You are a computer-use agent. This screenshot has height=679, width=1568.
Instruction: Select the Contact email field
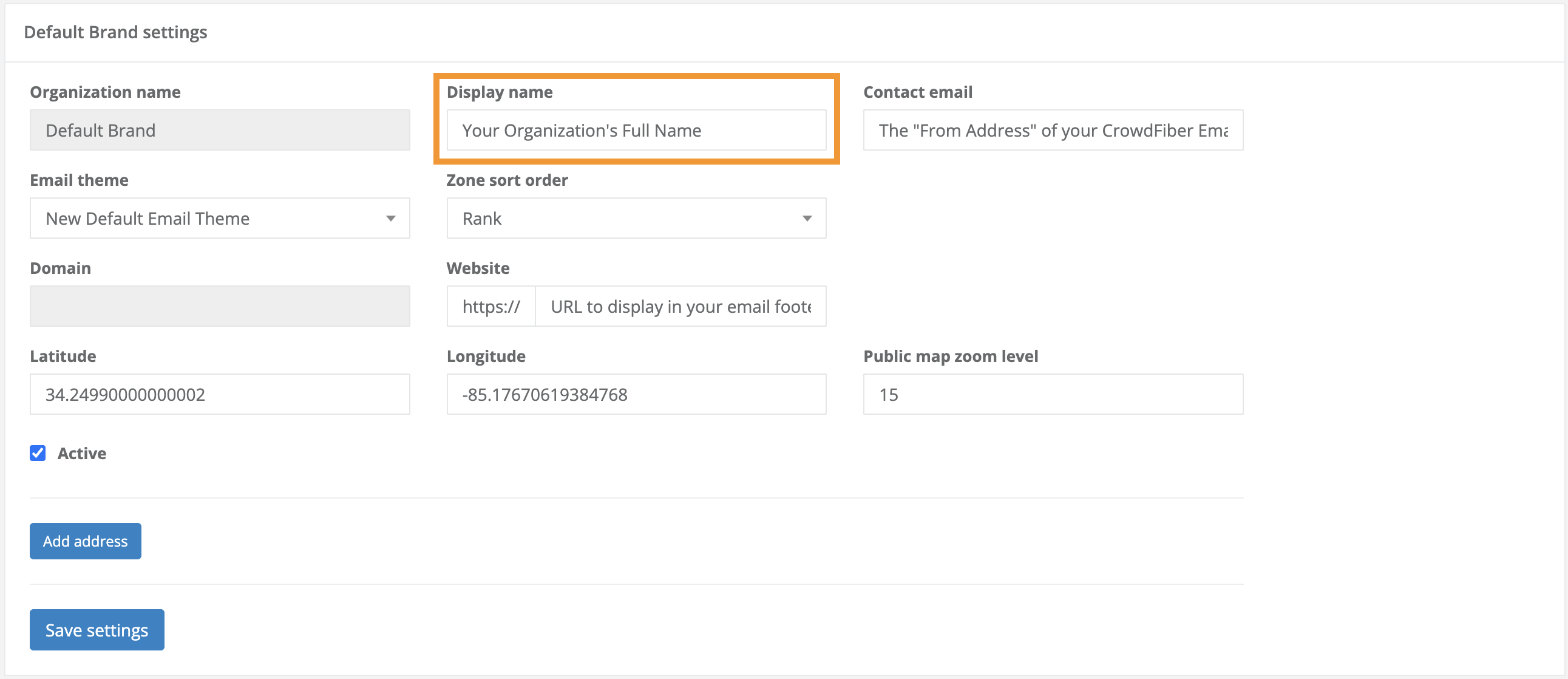coord(1053,130)
